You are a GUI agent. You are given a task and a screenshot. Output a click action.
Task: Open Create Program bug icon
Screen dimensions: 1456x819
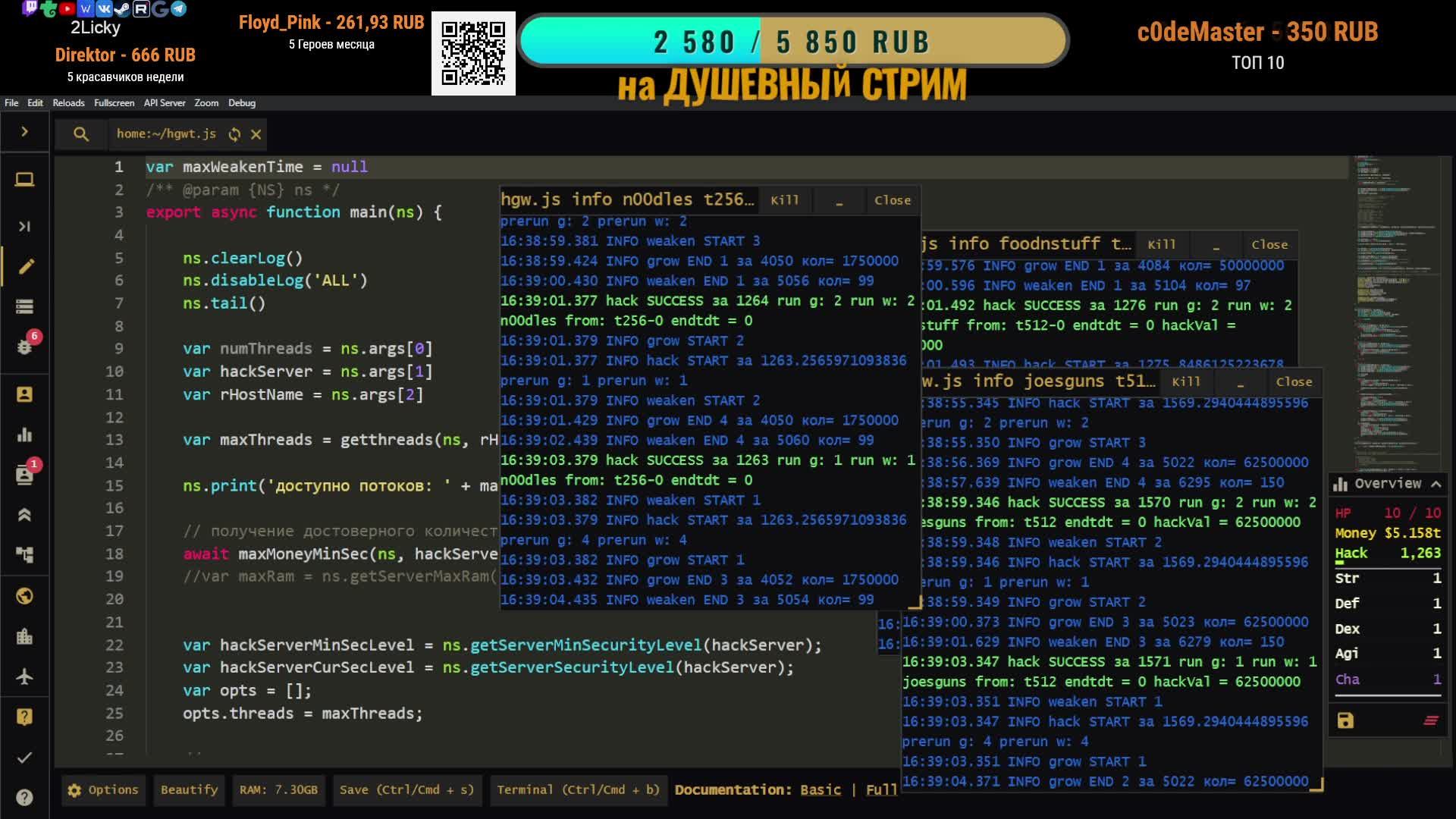click(24, 347)
